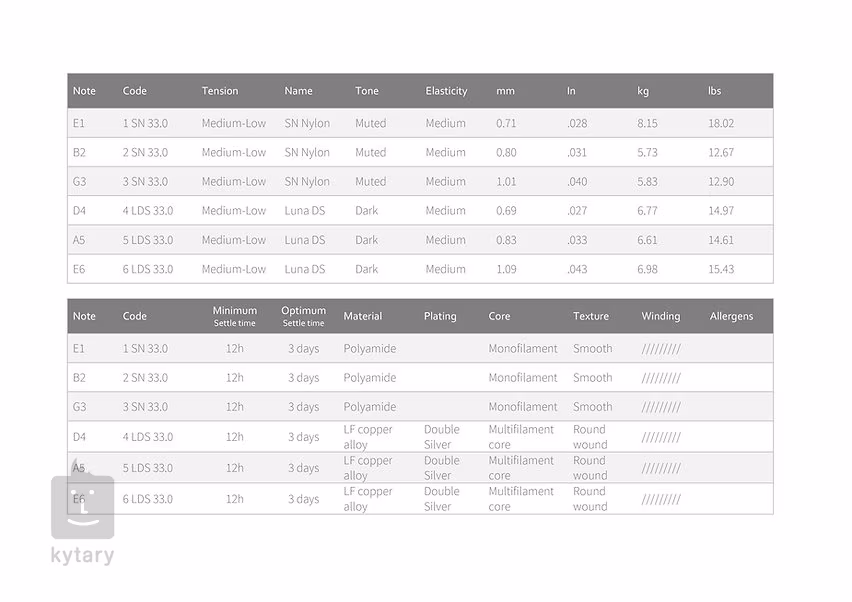Select the 1.09 mm gauge cell
852x602 pixels.
point(506,269)
